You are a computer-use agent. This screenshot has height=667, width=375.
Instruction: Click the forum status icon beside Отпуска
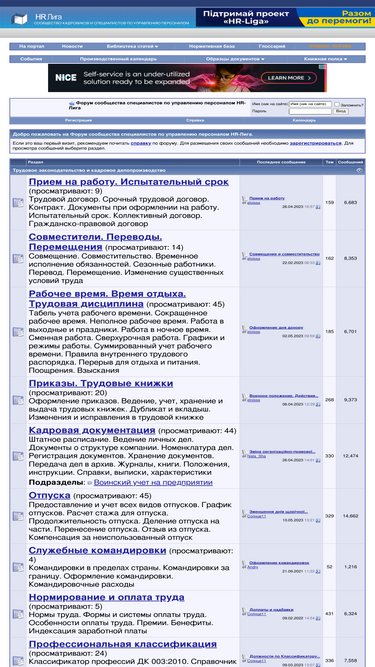[18, 516]
